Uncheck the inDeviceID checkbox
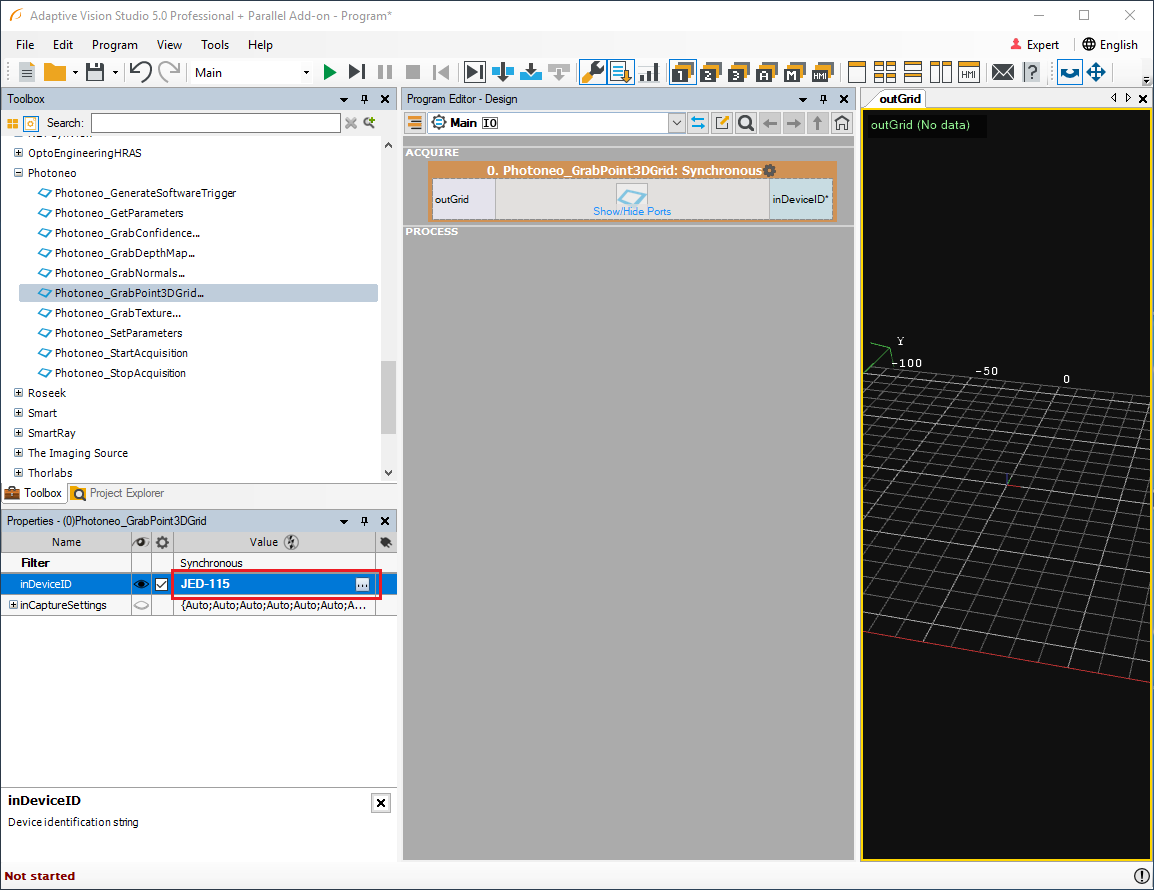Screen dimensions: 1154x890 (162, 584)
